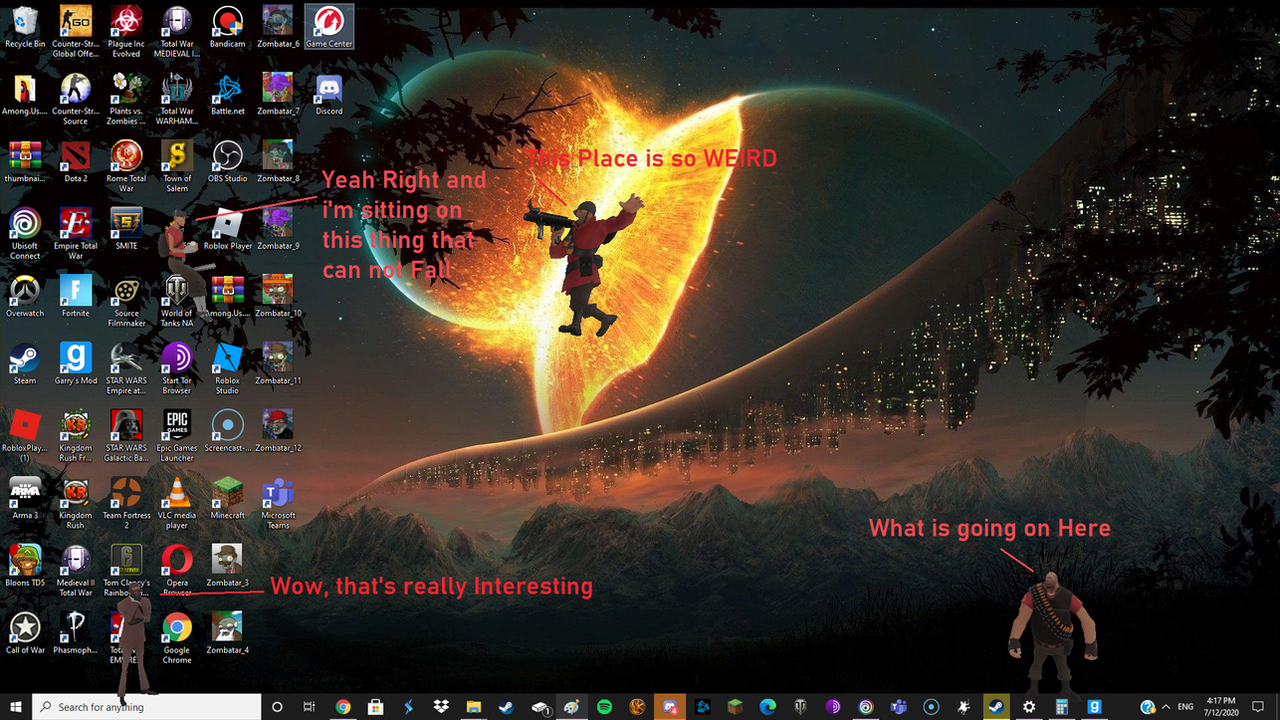Viewport: 1280px width, 720px height.
Task: Select the Counter-Strike Source desktop shortcut
Action: pyautogui.click(x=76, y=98)
